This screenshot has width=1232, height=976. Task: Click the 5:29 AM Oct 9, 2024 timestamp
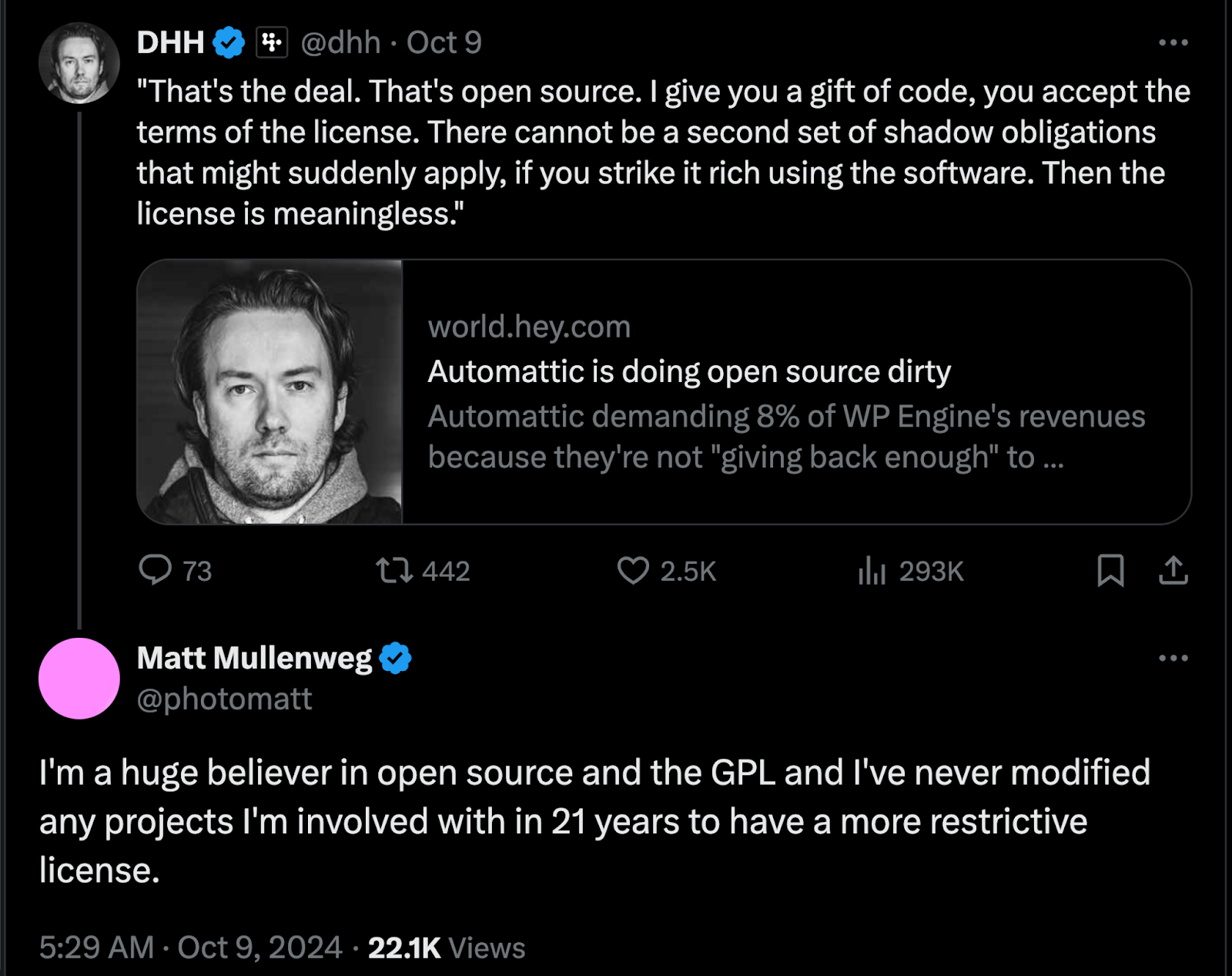tap(190, 947)
